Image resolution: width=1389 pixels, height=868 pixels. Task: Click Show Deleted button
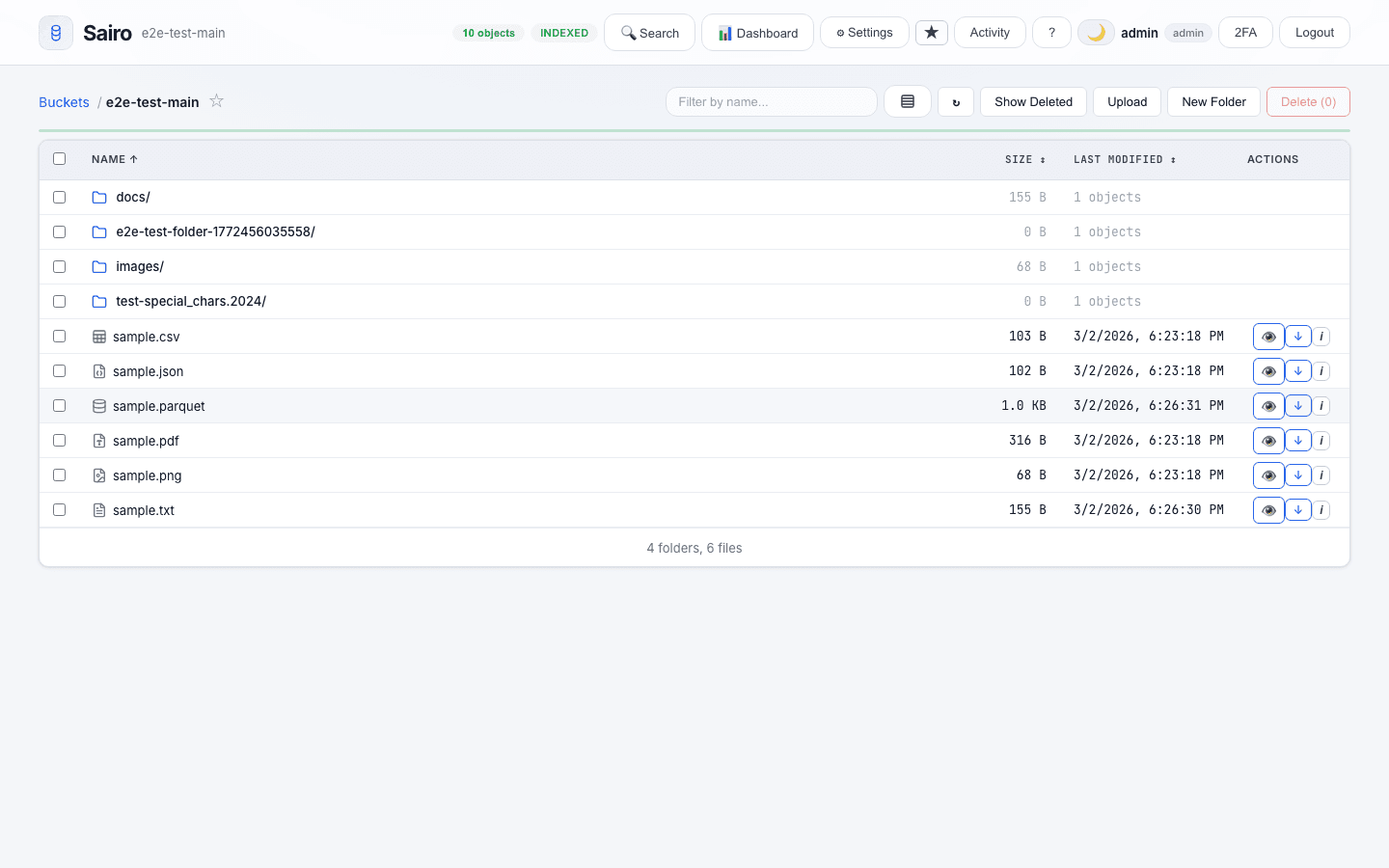point(1033,101)
